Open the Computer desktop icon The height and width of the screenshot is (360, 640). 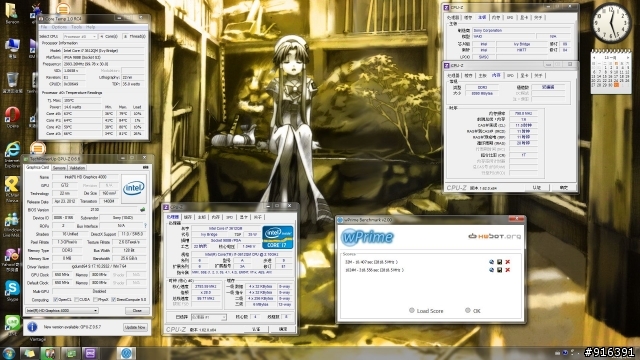pyautogui.click(x=12, y=46)
